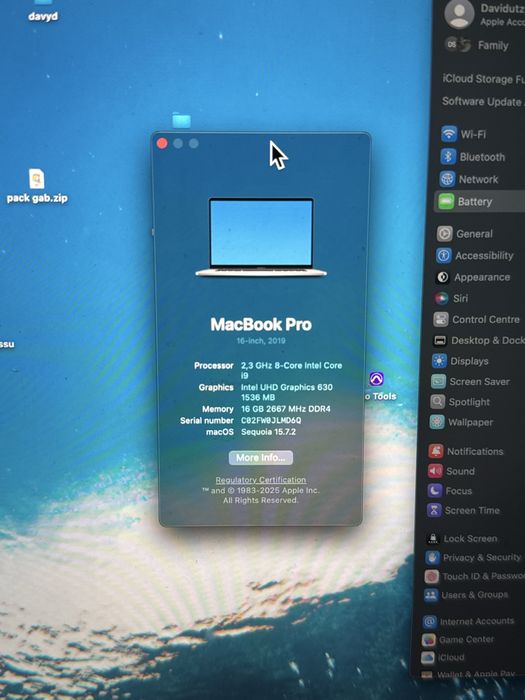Select the Lock Screen icon
This screenshot has height=700, width=525.
433,538
